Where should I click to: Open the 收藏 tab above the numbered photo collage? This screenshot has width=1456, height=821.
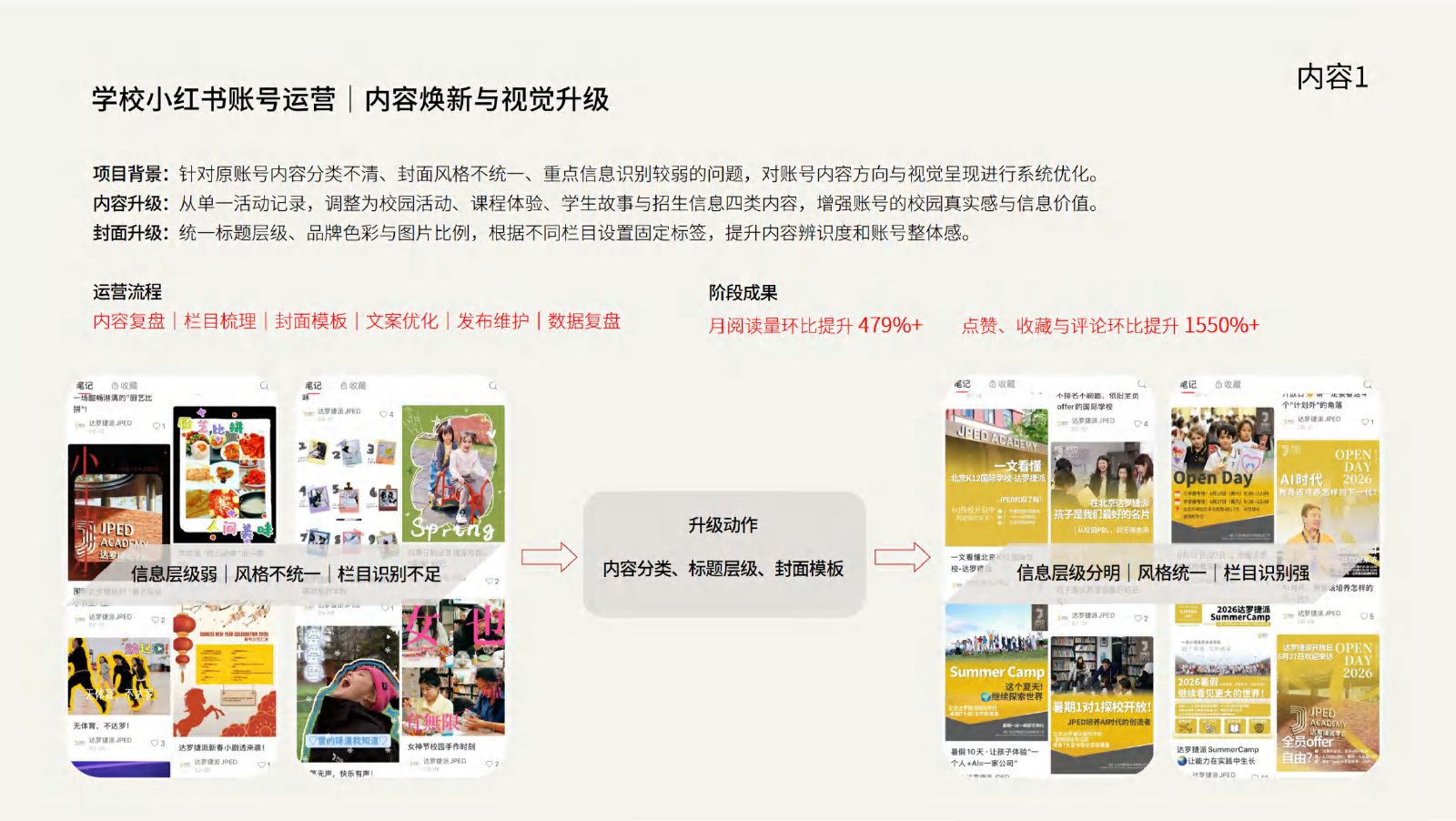(353, 386)
